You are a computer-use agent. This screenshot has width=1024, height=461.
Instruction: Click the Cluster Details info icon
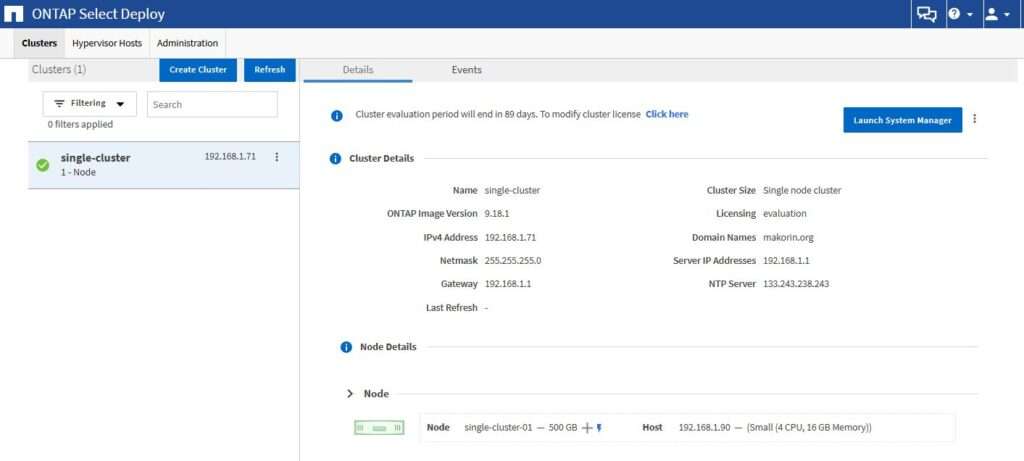pos(335,159)
